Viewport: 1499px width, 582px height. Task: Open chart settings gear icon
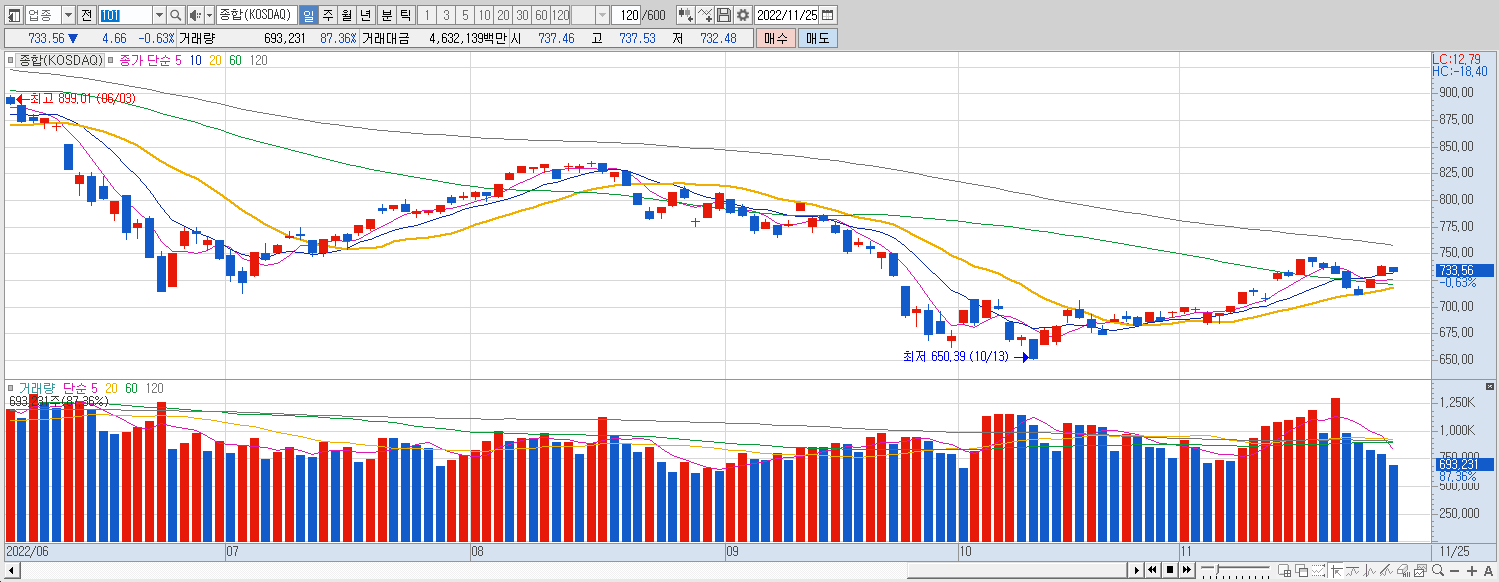(743, 15)
